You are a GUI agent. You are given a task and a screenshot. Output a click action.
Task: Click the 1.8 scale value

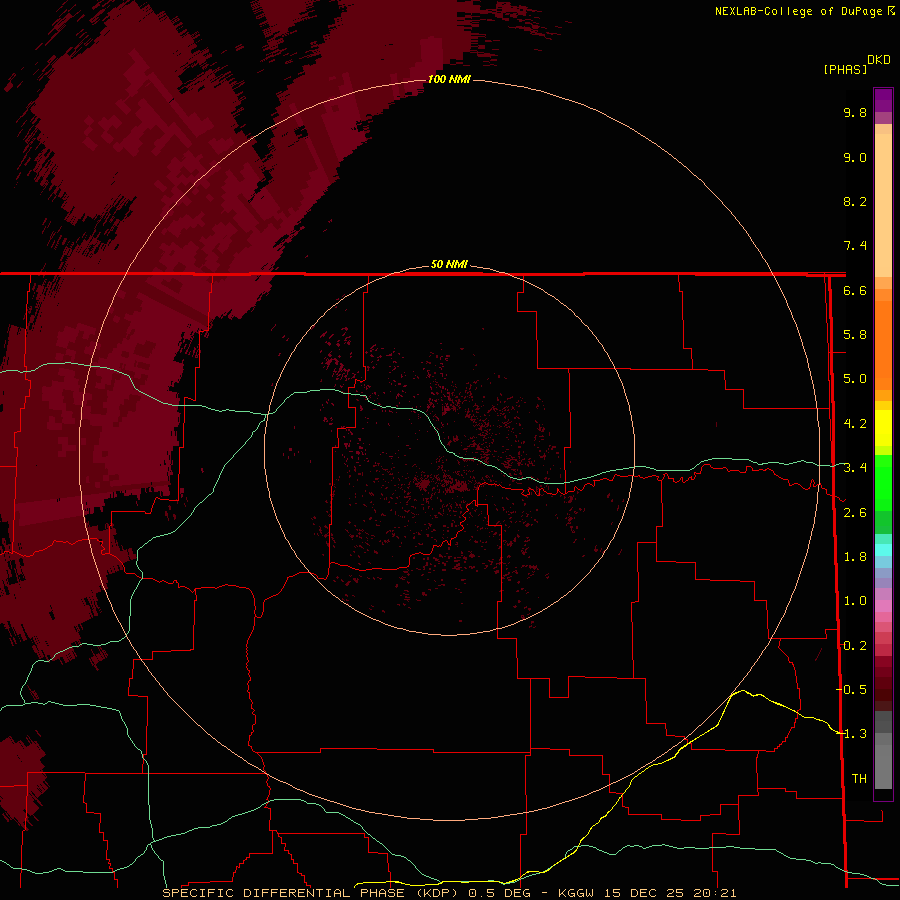point(855,557)
